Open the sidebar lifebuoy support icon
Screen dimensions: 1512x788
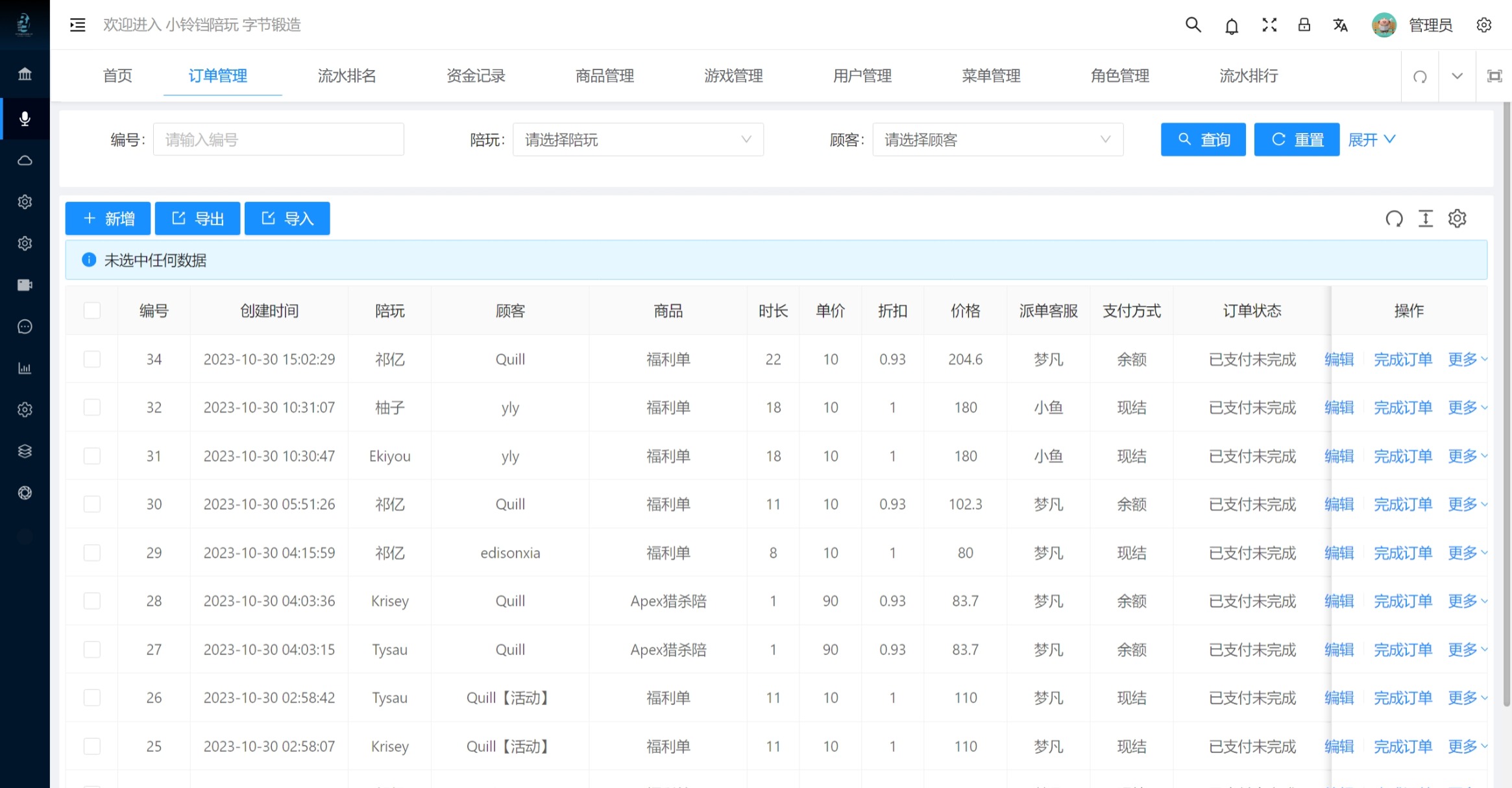(x=25, y=492)
